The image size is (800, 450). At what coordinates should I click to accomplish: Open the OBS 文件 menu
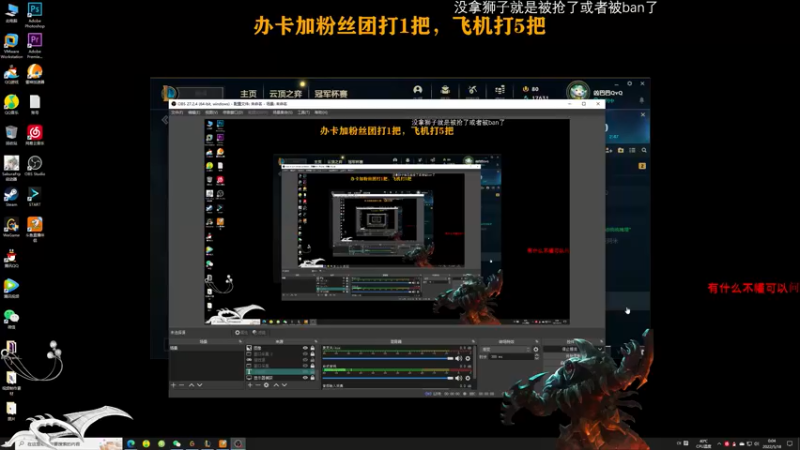(177, 112)
